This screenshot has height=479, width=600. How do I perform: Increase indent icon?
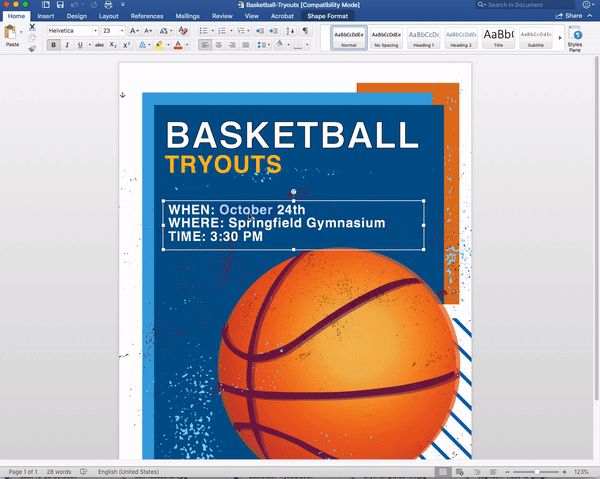[x=274, y=31]
